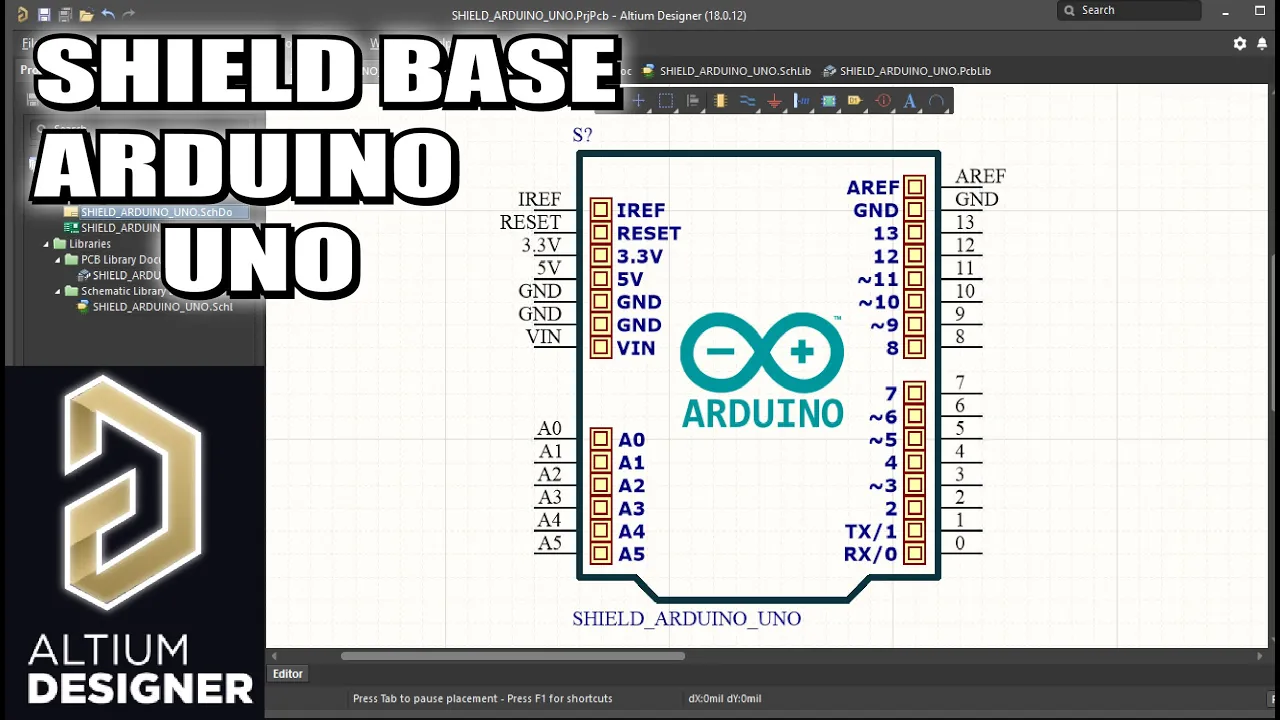
Task: Click the Arduino logo graphic on the symbol
Action: click(x=762, y=370)
